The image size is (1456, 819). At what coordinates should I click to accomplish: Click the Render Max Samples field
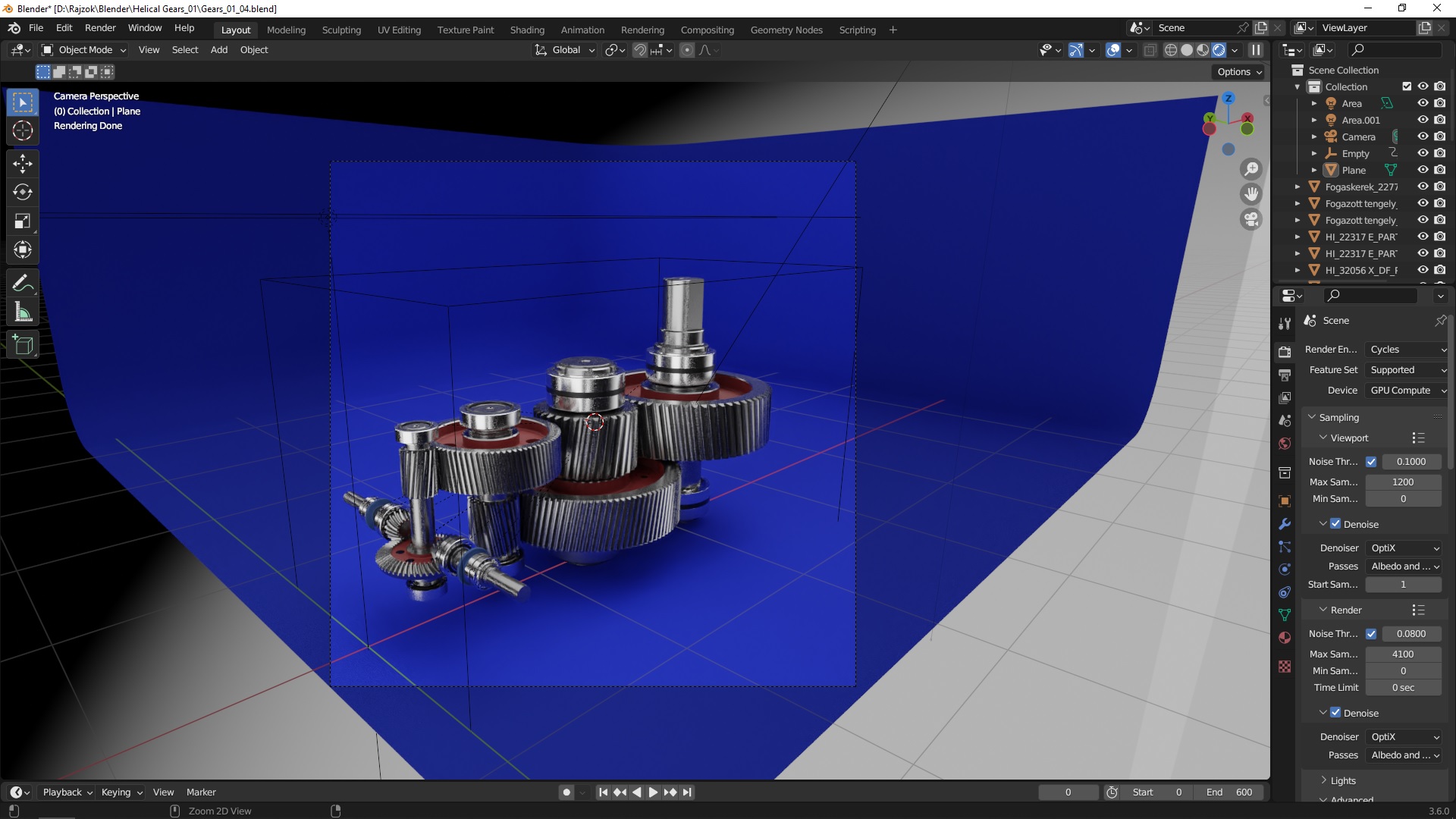1402,654
